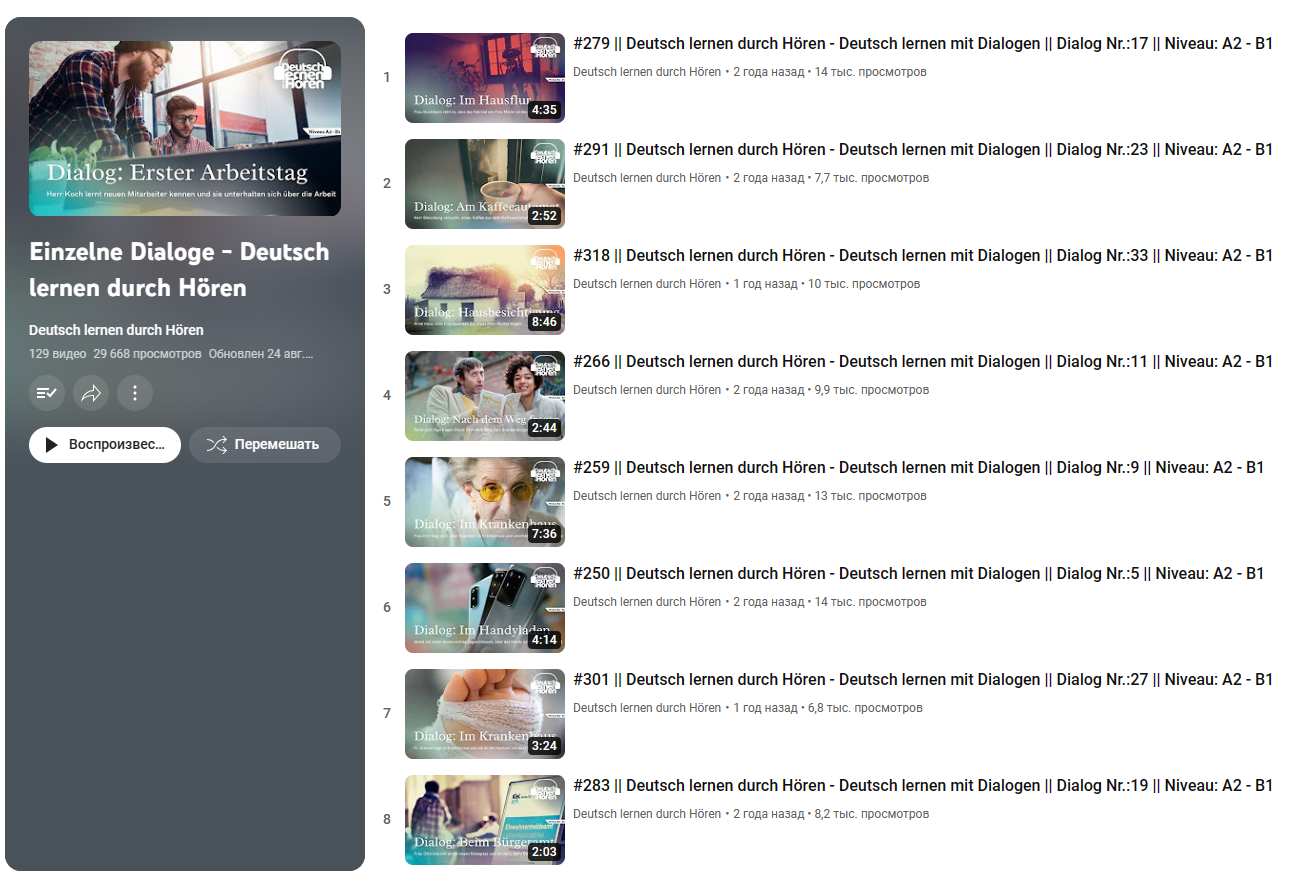
Task: Open the 3:24 Im Krankenhaus thumbnail
Action: tap(485, 714)
